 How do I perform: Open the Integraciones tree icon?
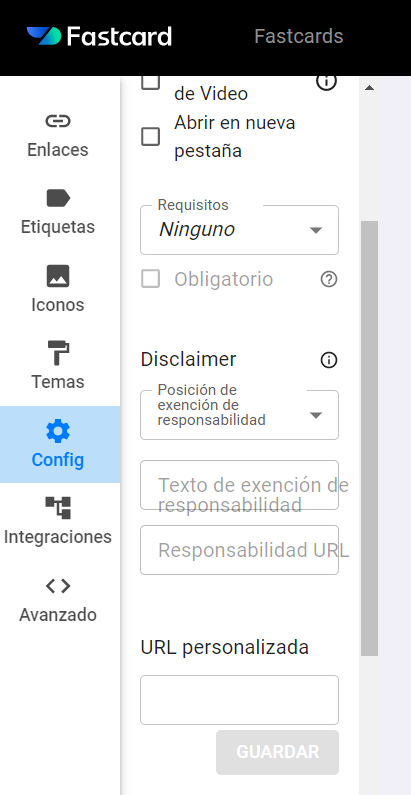tap(58, 508)
